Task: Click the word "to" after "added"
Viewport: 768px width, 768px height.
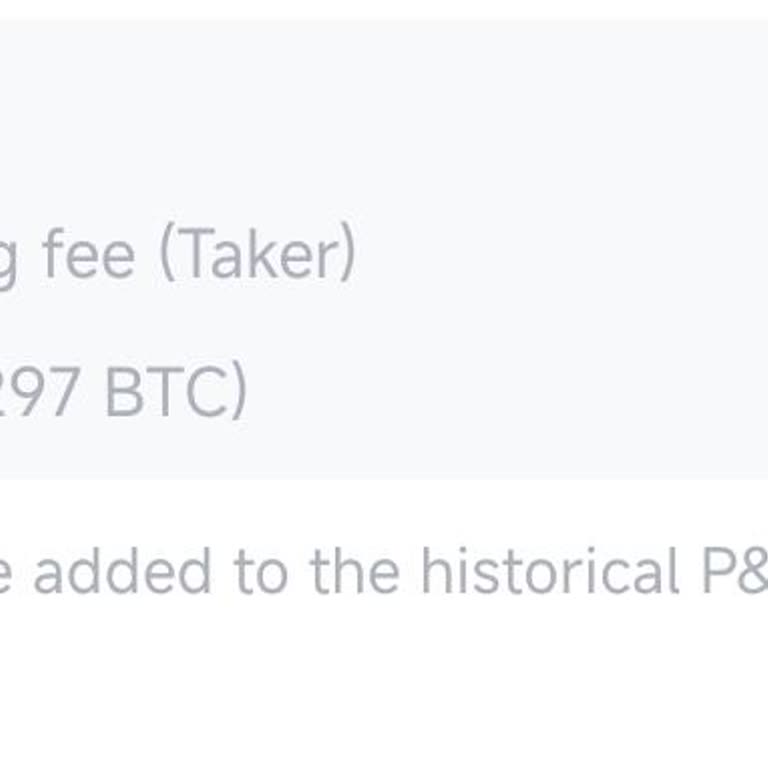Action: (x=260, y=572)
